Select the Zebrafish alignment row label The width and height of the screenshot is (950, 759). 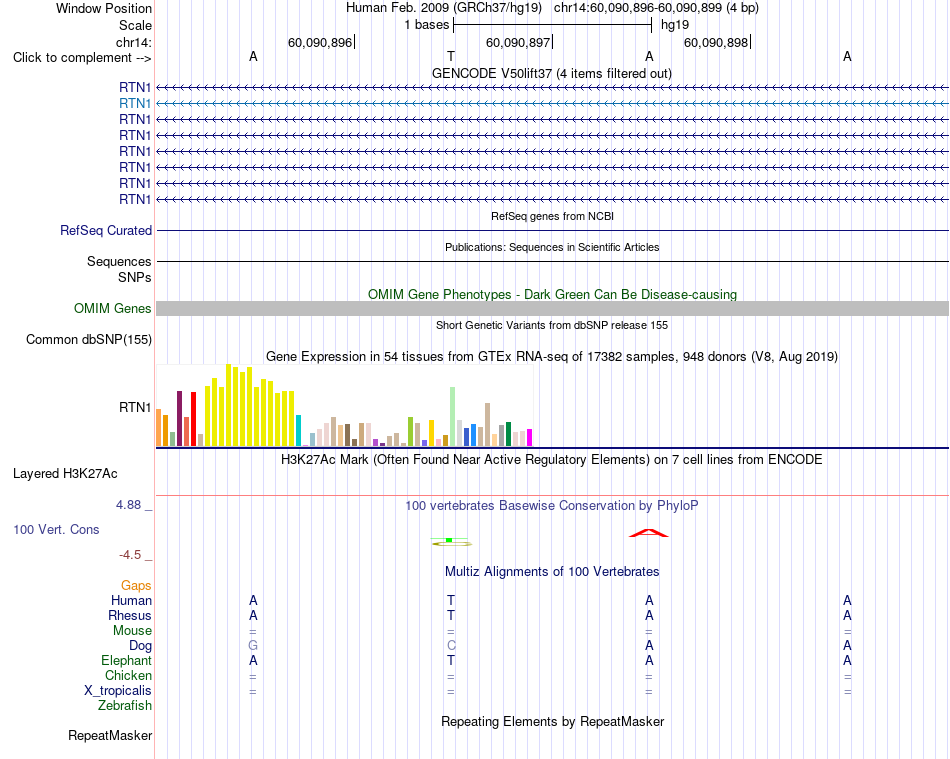coord(125,706)
